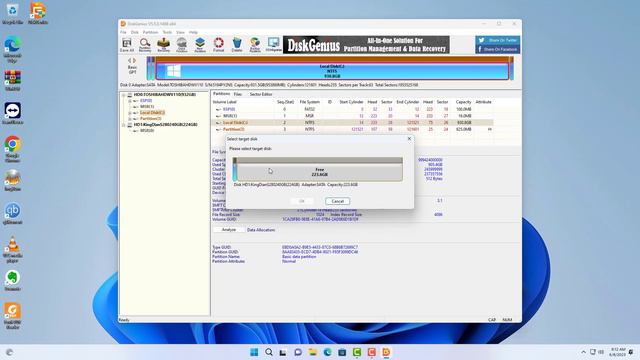Switch to the Partitions tab
This screenshot has width=640, height=360.
pyautogui.click(x=222, y=94)
